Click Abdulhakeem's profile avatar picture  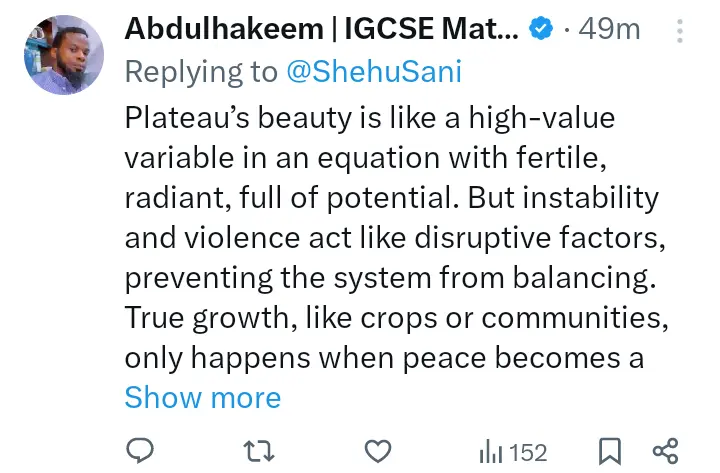(63, 55)
